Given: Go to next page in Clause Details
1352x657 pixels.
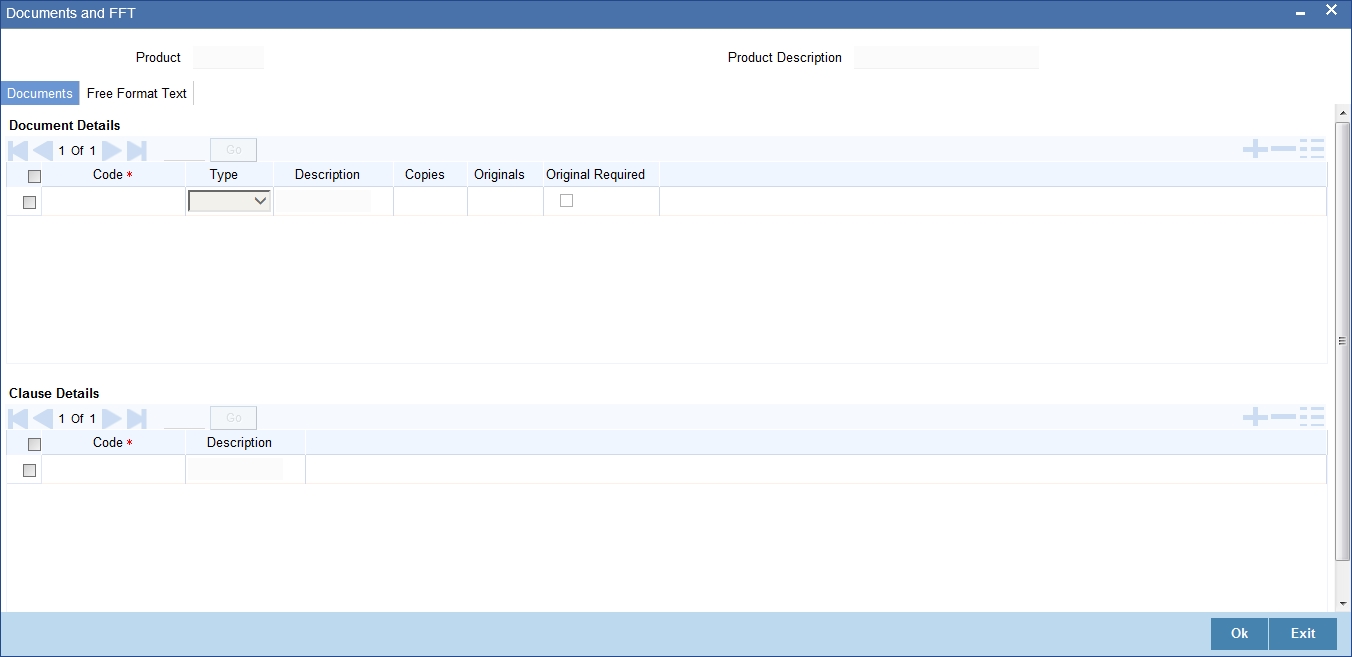Looking at the screenshot, I should (112, 419).
